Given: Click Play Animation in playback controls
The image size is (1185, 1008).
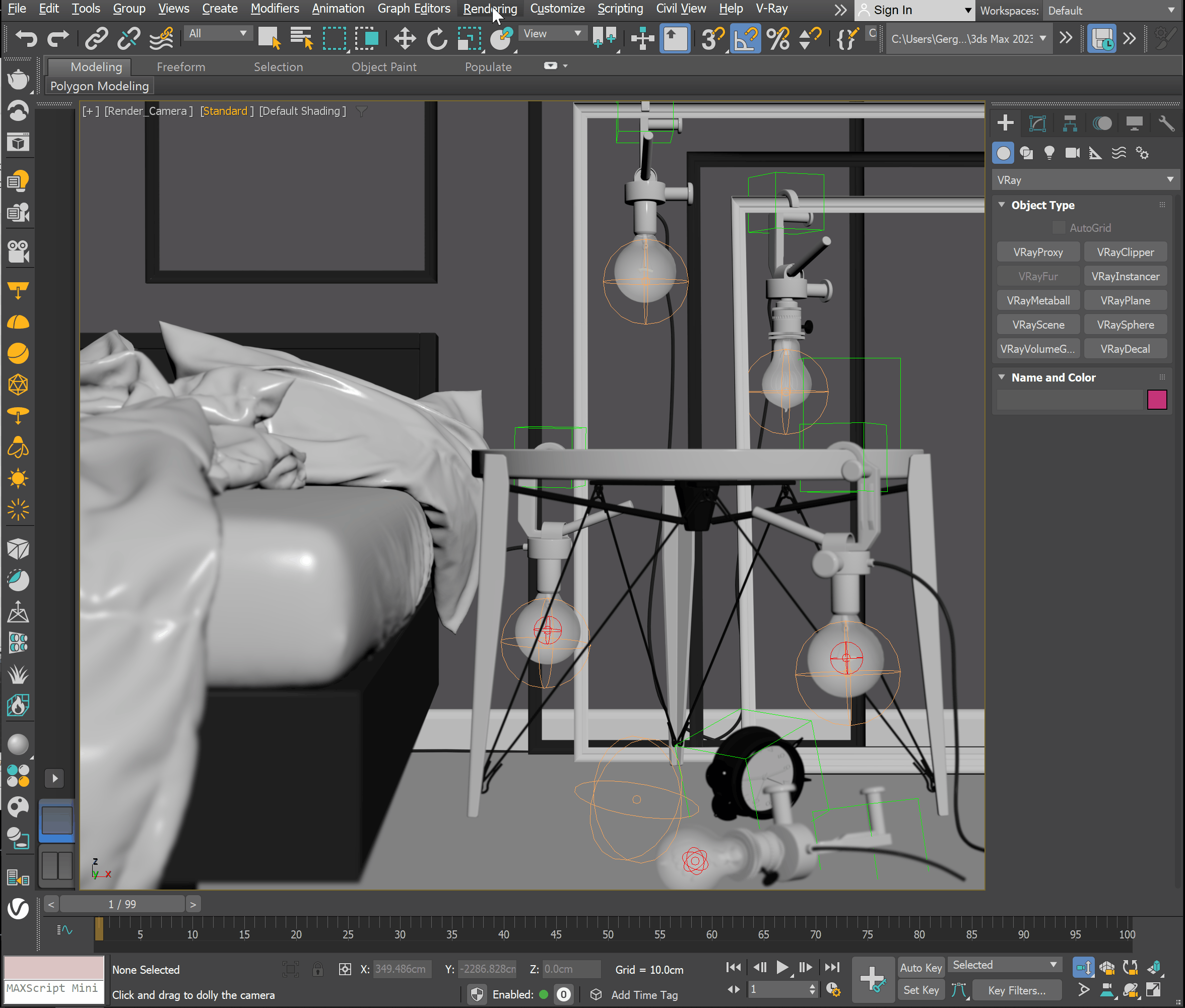Looking at the screenshot, I should click(782, 968).
